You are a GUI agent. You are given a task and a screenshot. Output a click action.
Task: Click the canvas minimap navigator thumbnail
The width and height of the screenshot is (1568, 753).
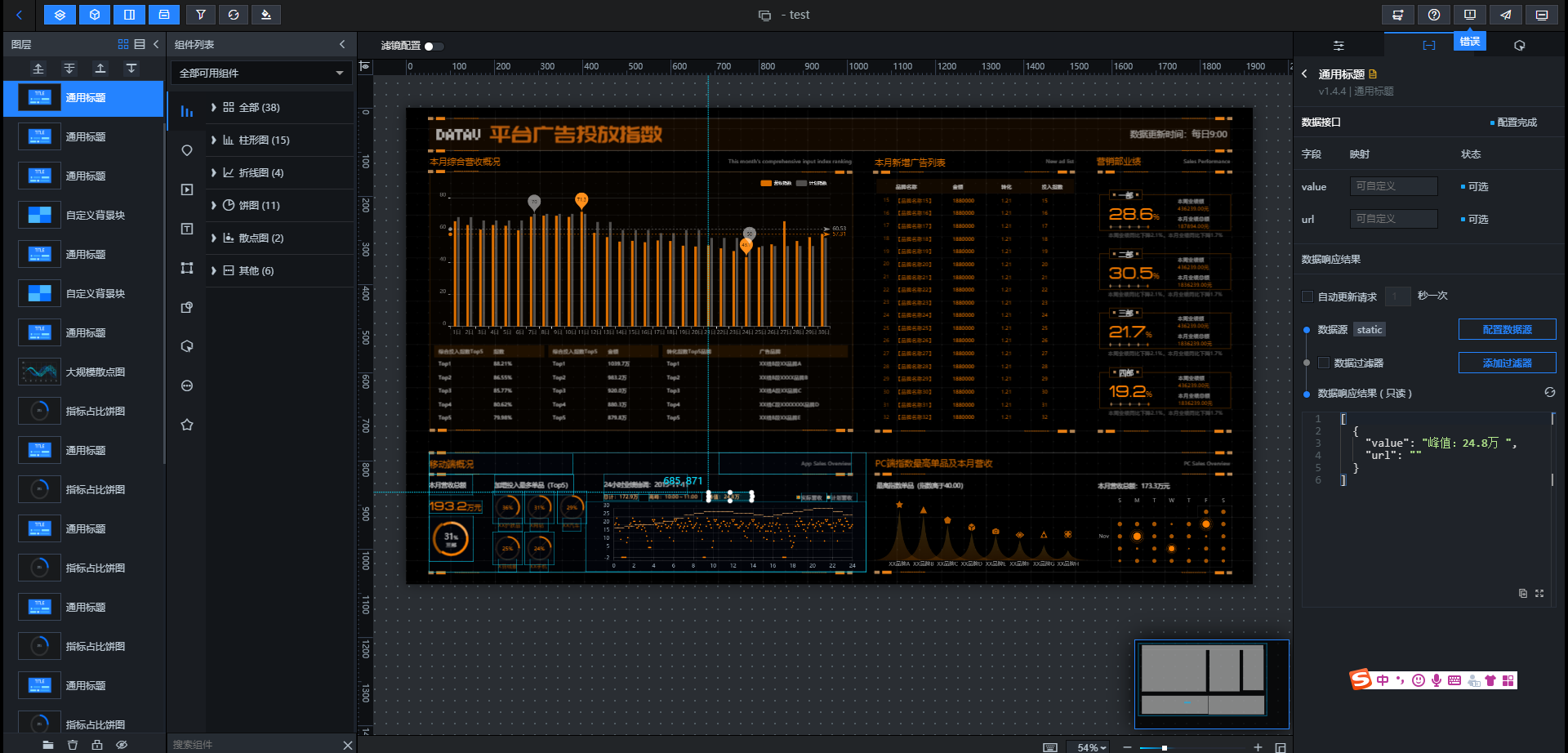(x=1212, y=684)
